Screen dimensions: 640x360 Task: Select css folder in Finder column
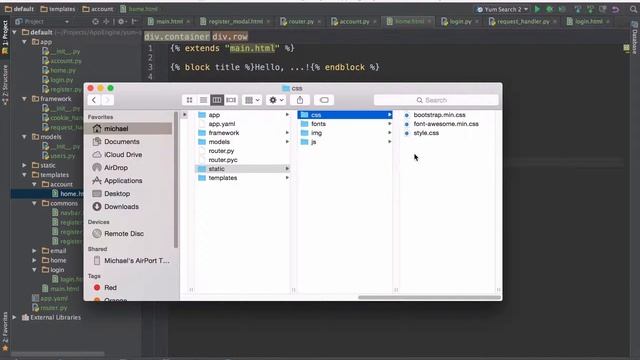point(345,115)
